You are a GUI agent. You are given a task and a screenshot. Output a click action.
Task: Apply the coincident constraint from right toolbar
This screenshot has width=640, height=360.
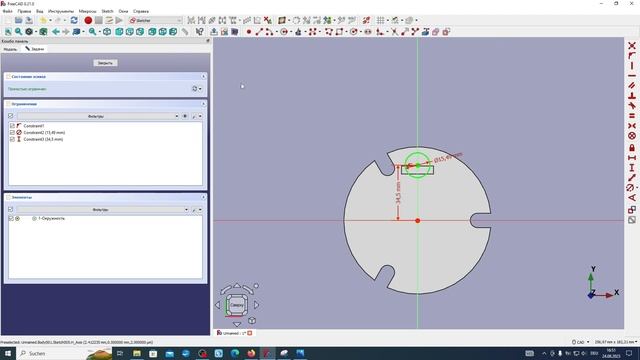point(632,46)
